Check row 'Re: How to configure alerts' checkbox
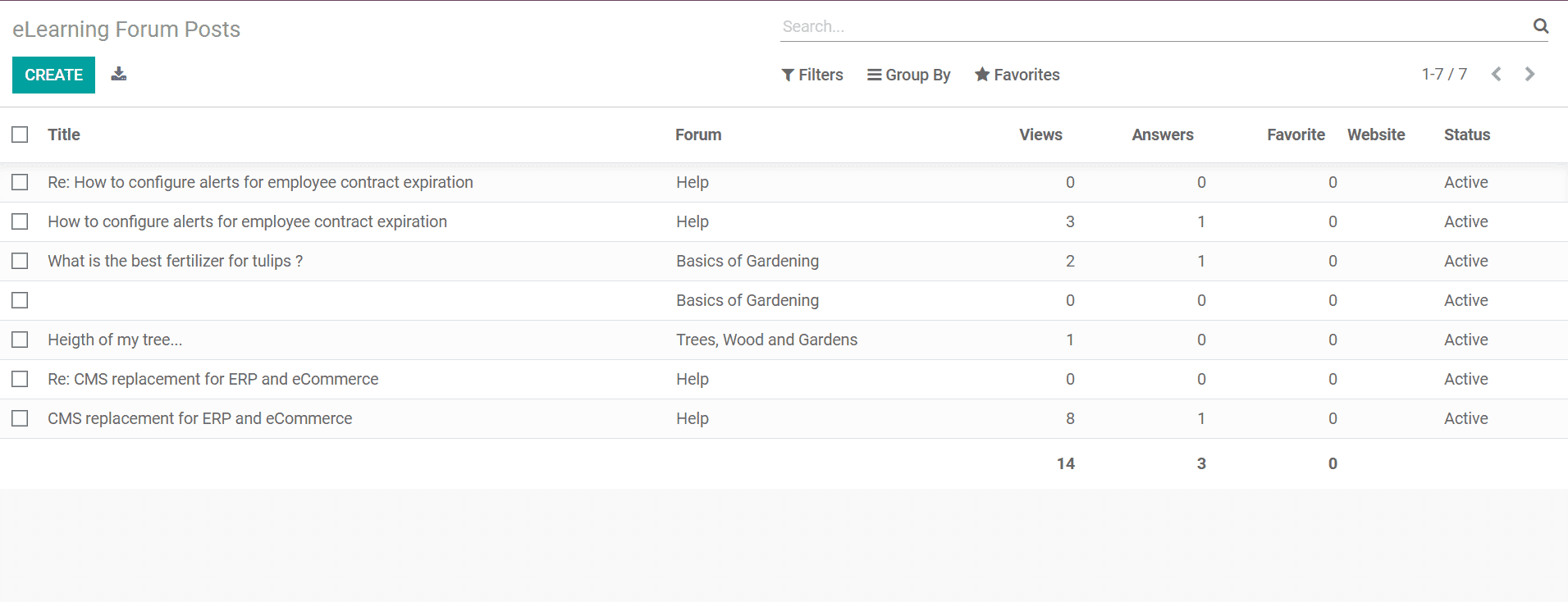The image size is (1568, 602). [20, 182]
